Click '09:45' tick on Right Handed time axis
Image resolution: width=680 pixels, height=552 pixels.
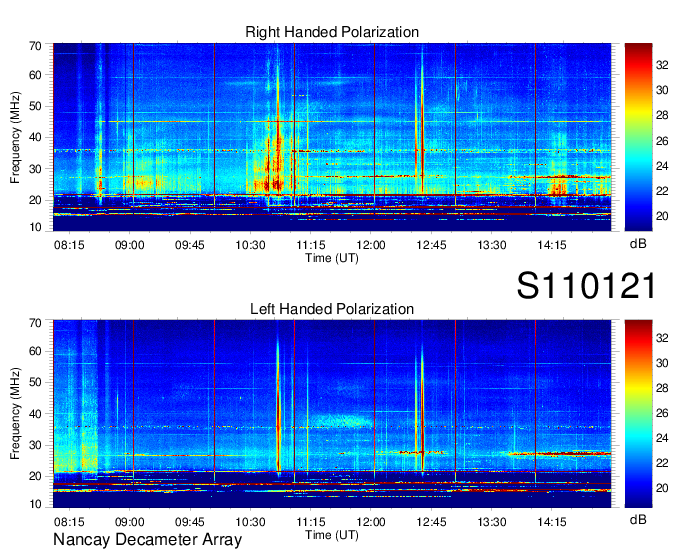click(x=190, y=245)
